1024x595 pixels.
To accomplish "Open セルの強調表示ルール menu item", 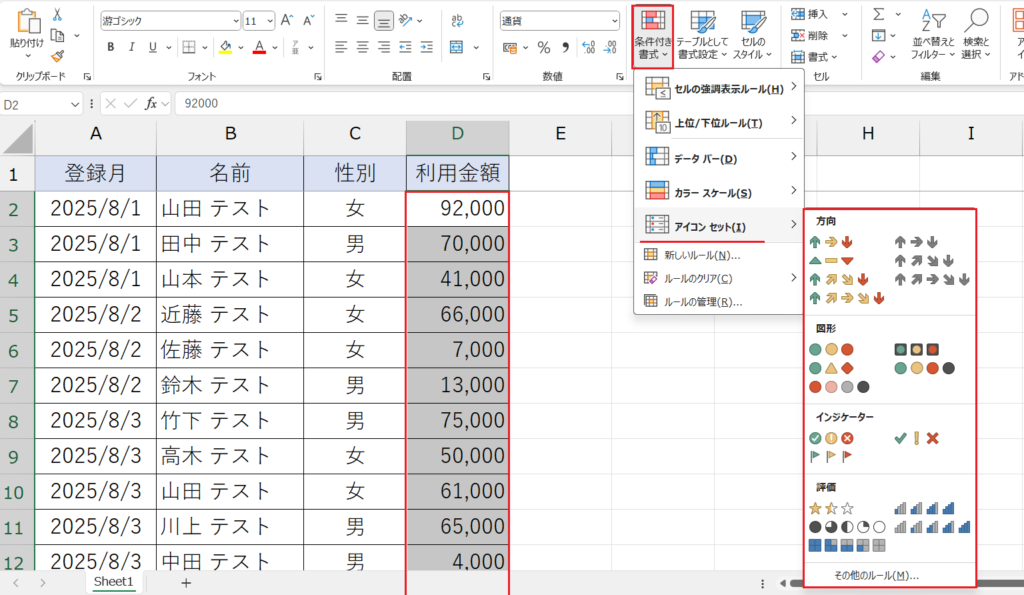I will [x=718, y=88].
